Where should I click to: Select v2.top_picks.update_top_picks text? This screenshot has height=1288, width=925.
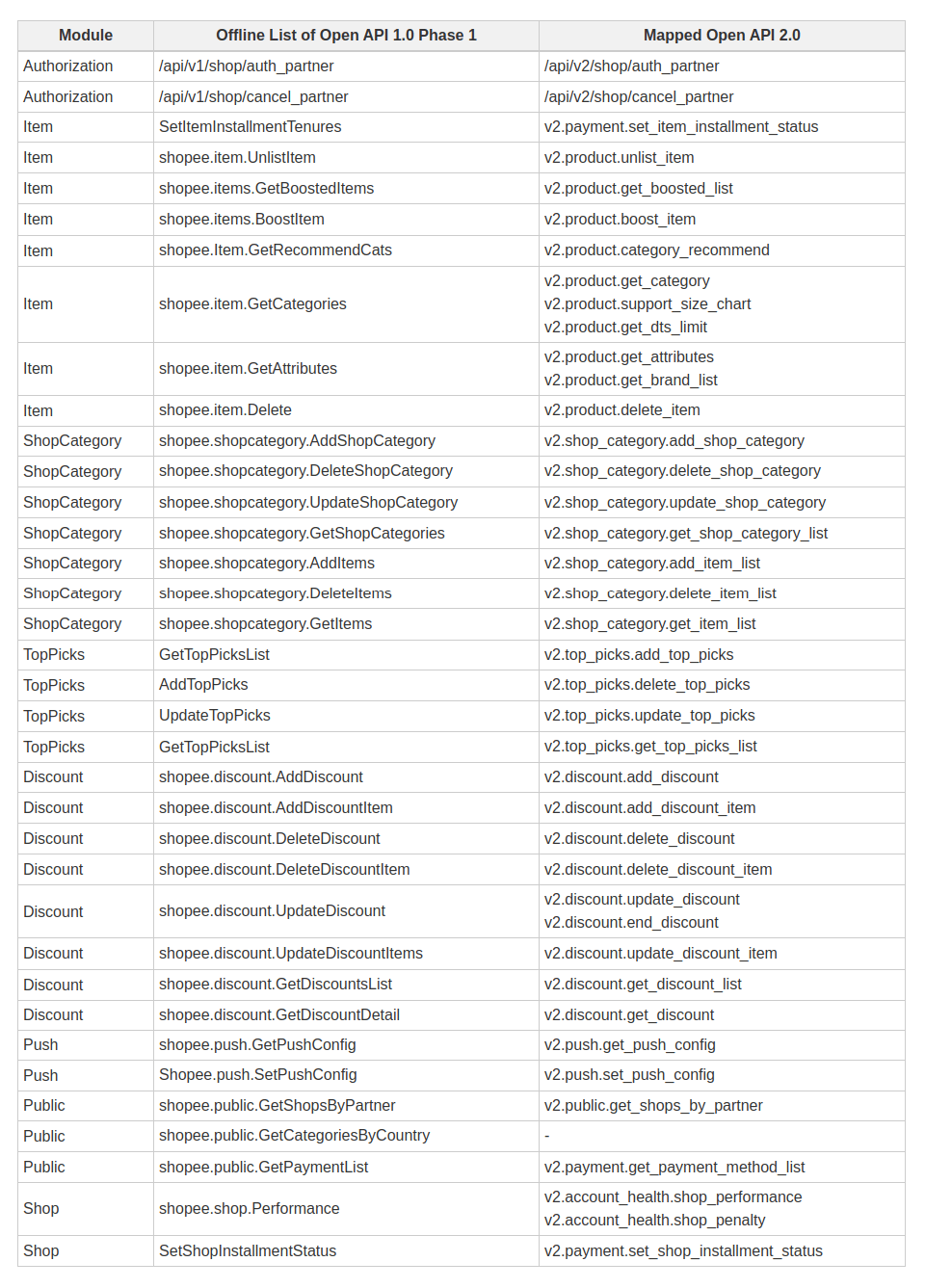649,716
